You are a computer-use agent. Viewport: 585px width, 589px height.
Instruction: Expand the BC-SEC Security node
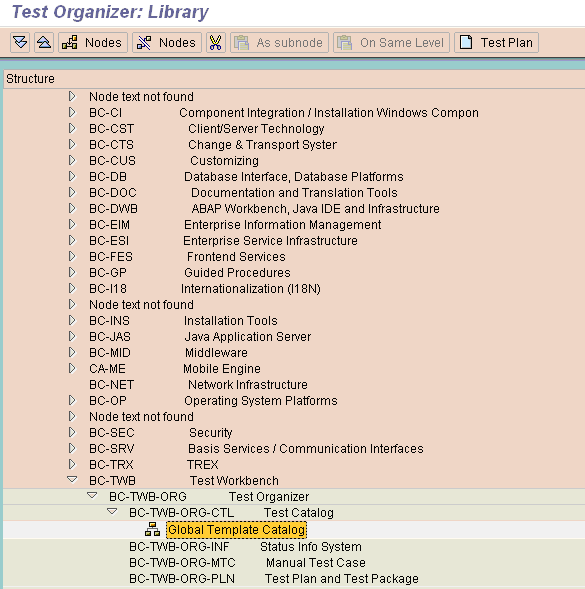pyautogui.click(x=72, y=432)
